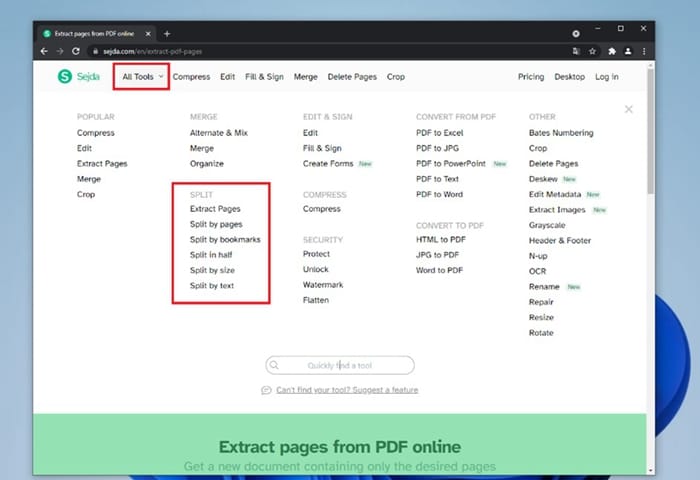Expand the All Tools dropdown
This screenshot has height=480, width=700.
[x=142, y=77]
